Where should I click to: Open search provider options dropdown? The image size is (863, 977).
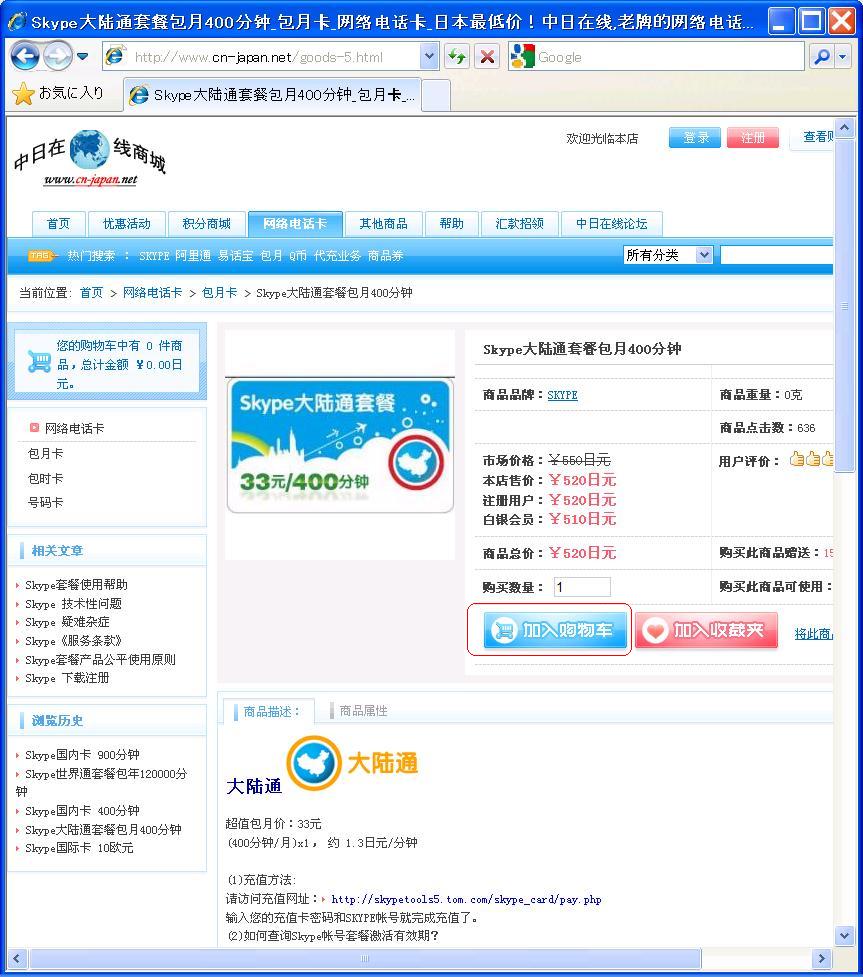(x=843, y=57)
